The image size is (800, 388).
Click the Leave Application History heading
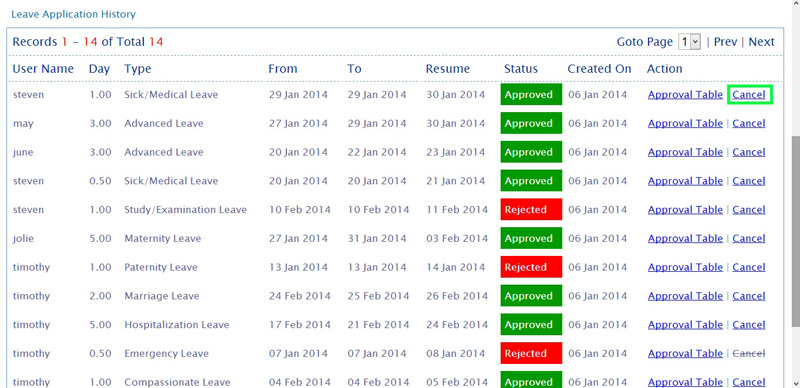[73, 14]
